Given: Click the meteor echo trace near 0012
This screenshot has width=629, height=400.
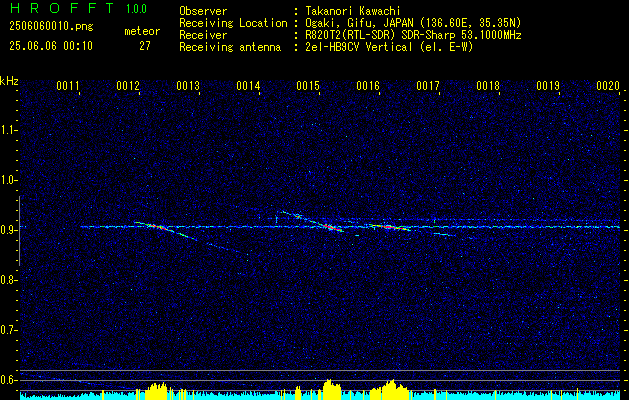Looking at the screenshot, I should tap(164, 229).
